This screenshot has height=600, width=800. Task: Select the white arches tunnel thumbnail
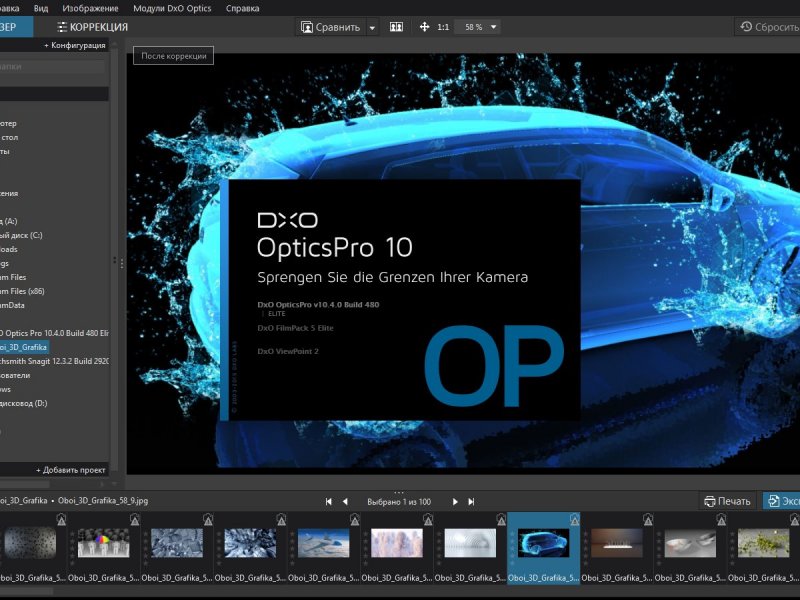pos(470,543)
